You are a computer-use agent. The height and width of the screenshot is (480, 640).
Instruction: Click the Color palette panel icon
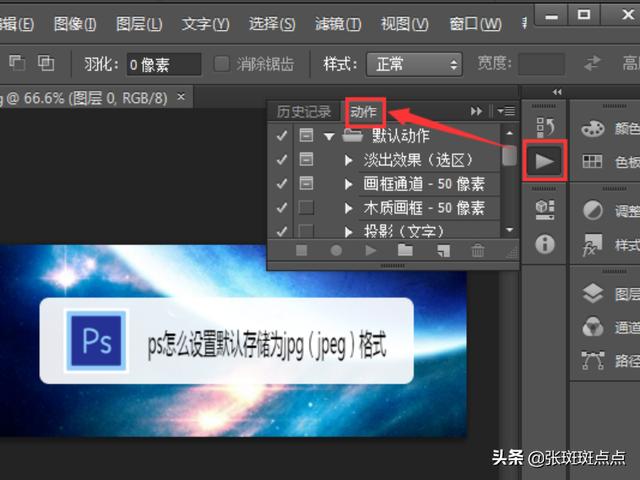pos(593,128)
